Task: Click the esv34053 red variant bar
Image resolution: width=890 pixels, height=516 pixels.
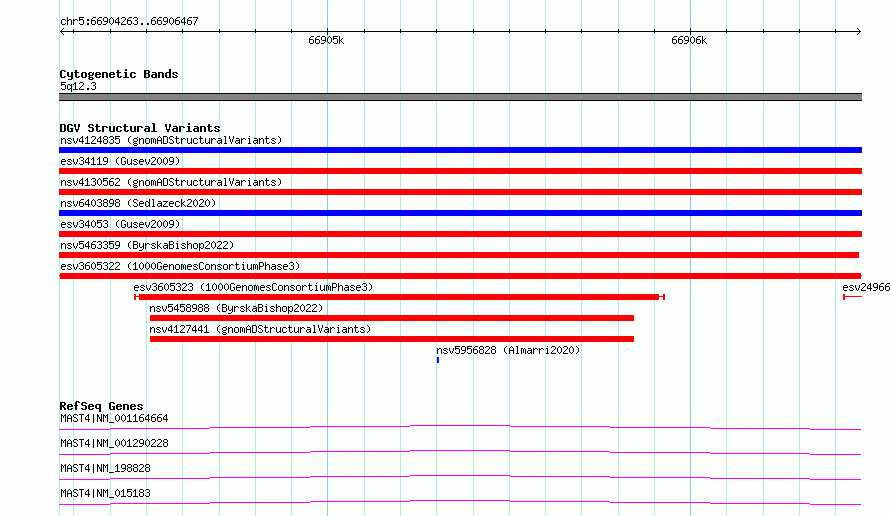Action: tap(460, 234)
